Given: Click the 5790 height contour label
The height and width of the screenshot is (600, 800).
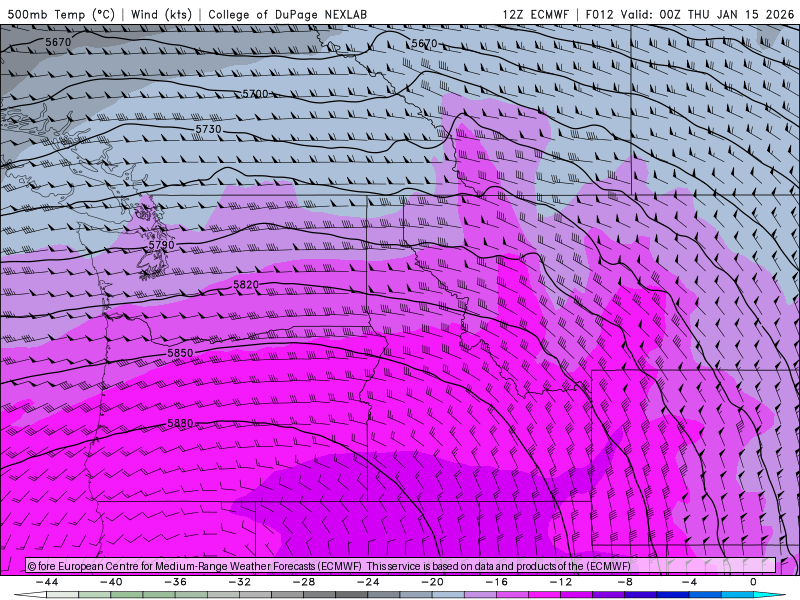Looking at the screenshot, I should tap(162, 245).
